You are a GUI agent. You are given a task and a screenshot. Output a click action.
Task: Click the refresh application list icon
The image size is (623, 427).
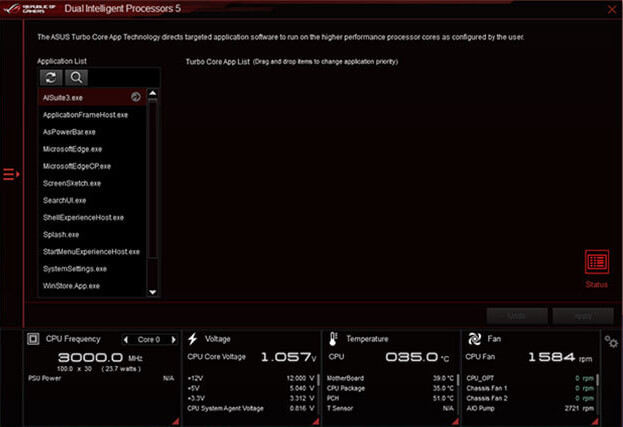tap(50, 77)
